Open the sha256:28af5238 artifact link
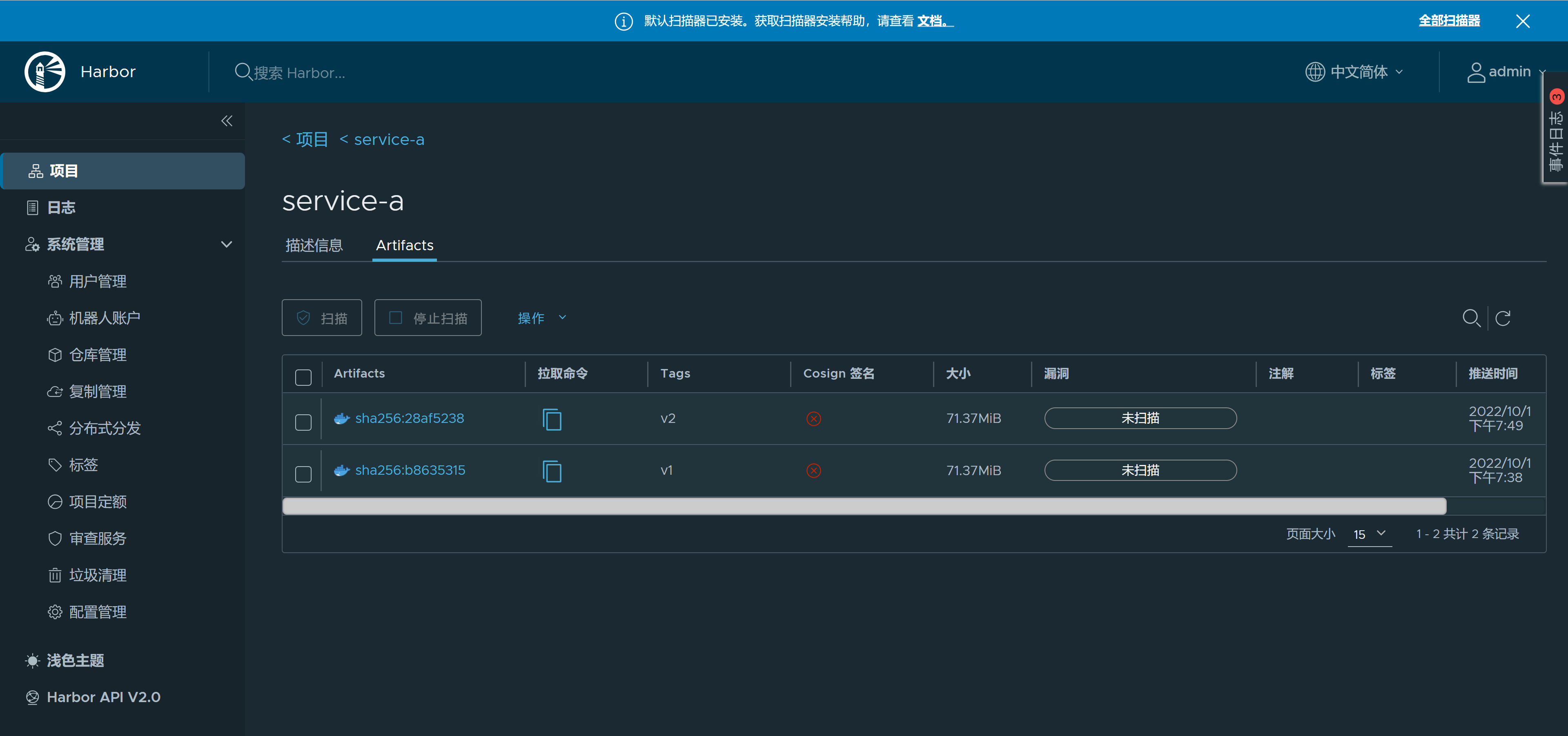 [409, 418]
